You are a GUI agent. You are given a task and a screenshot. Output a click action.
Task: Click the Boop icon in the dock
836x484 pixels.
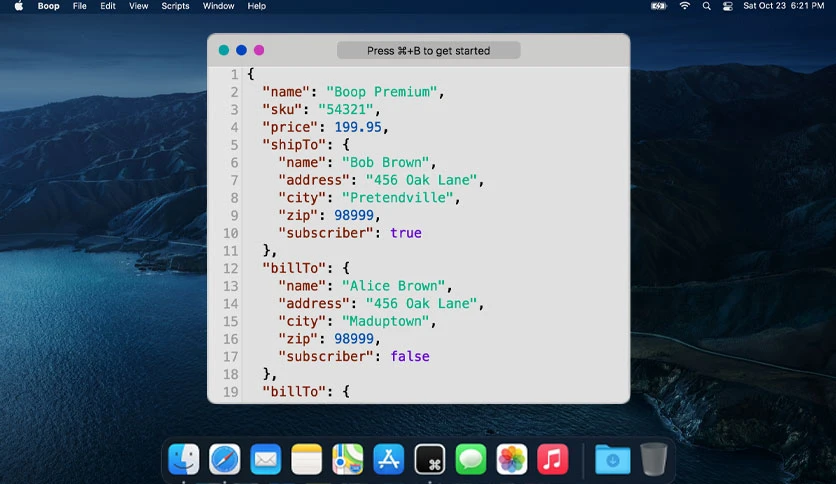point(430,459)
